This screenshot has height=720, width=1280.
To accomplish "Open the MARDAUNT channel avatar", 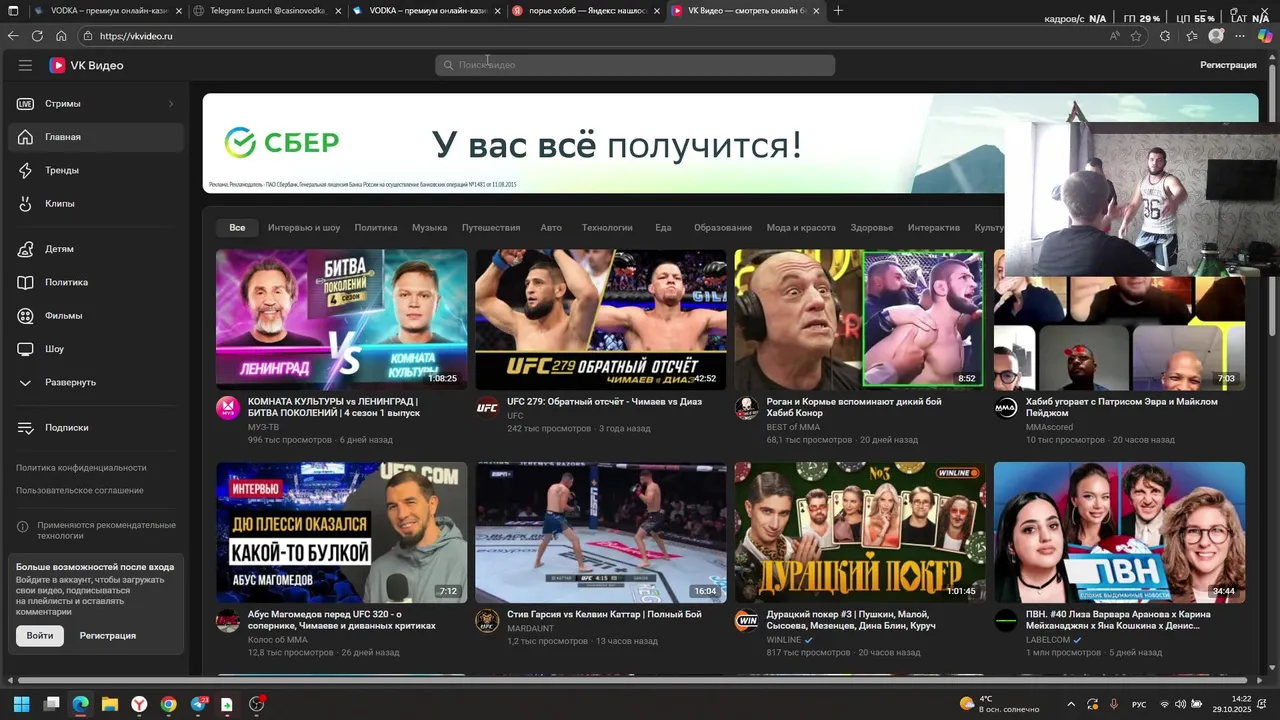I will (x=487, y=621).
